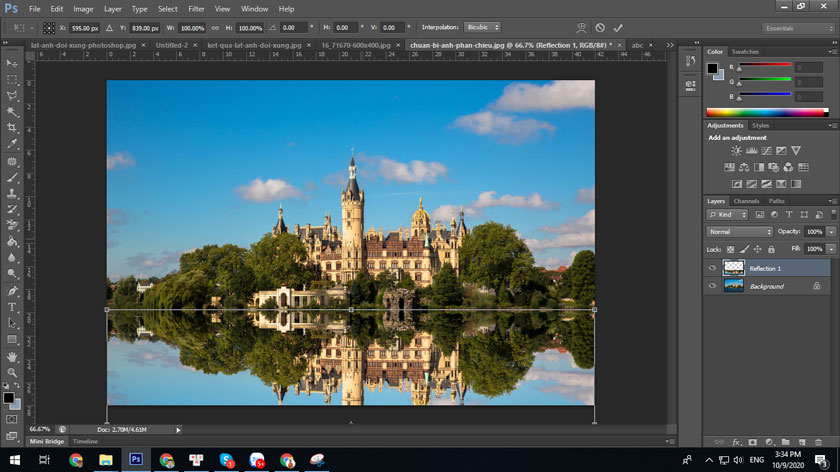
Task: Select the Reflection 1 layer name
Action: [765, 268]
